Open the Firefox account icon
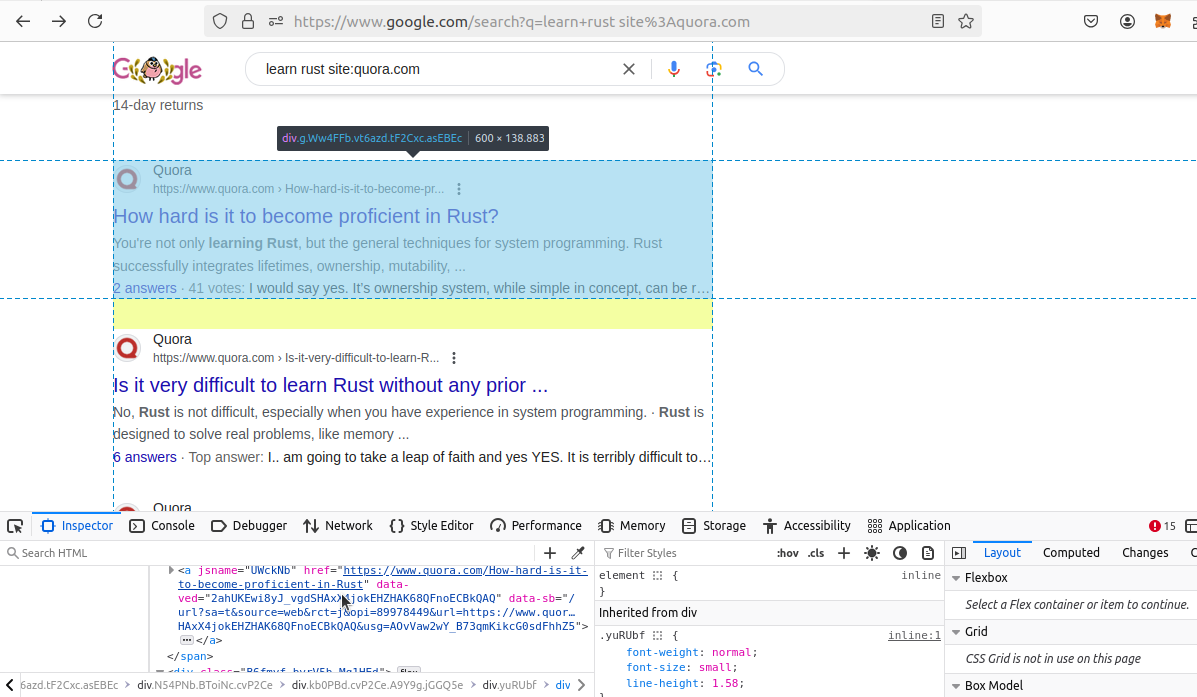This screenshot has width=1197, height=697. pyautogui.click(x=1127, y=21)
